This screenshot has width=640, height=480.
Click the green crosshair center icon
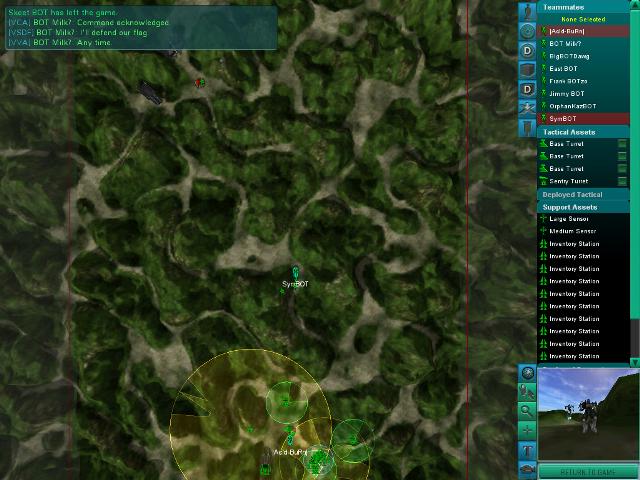coord(527,430)
